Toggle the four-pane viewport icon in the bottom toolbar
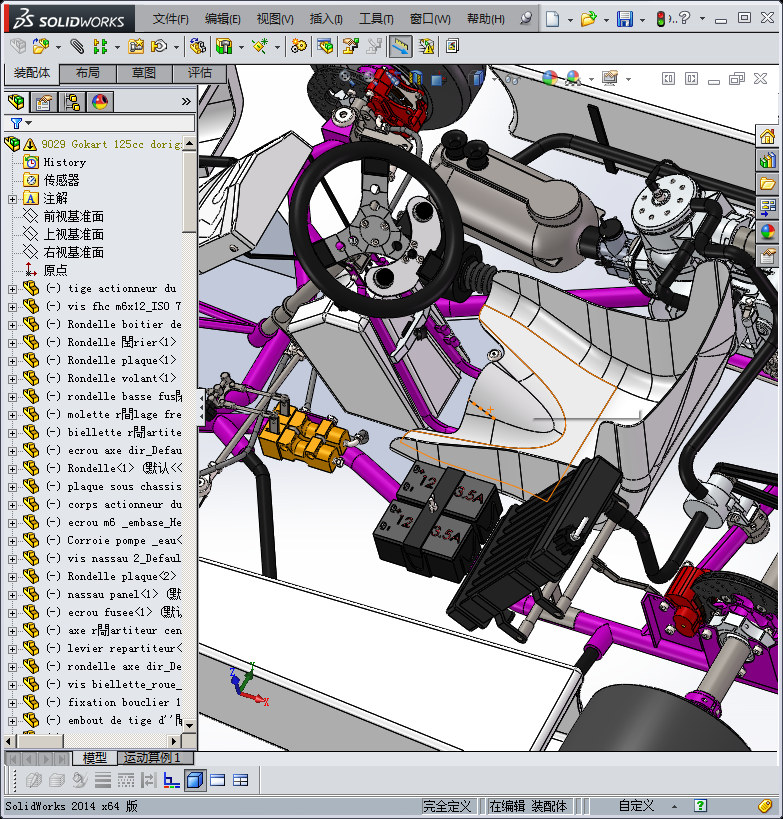The image size is (783, 819). click(240, 780)
